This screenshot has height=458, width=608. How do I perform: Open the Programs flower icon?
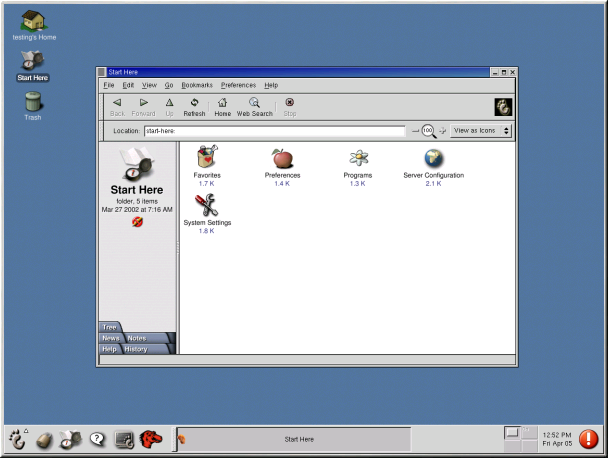[x=358, y=158]
